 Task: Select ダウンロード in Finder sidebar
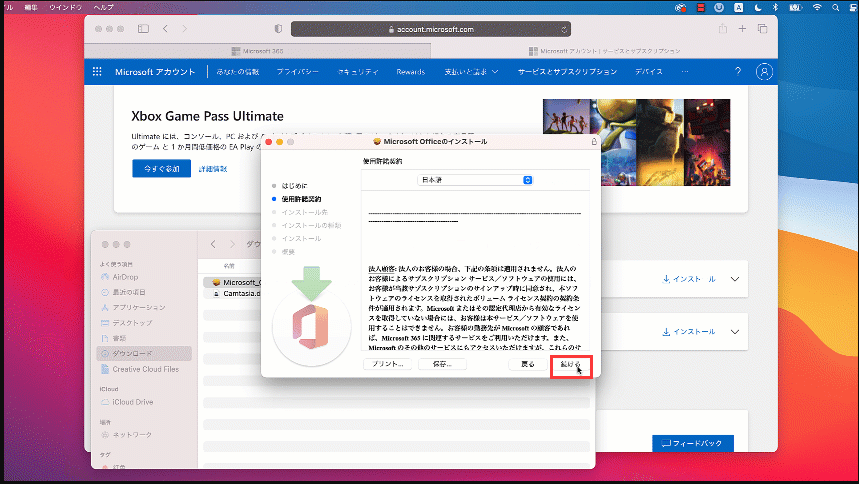click(x=133, y=353)
